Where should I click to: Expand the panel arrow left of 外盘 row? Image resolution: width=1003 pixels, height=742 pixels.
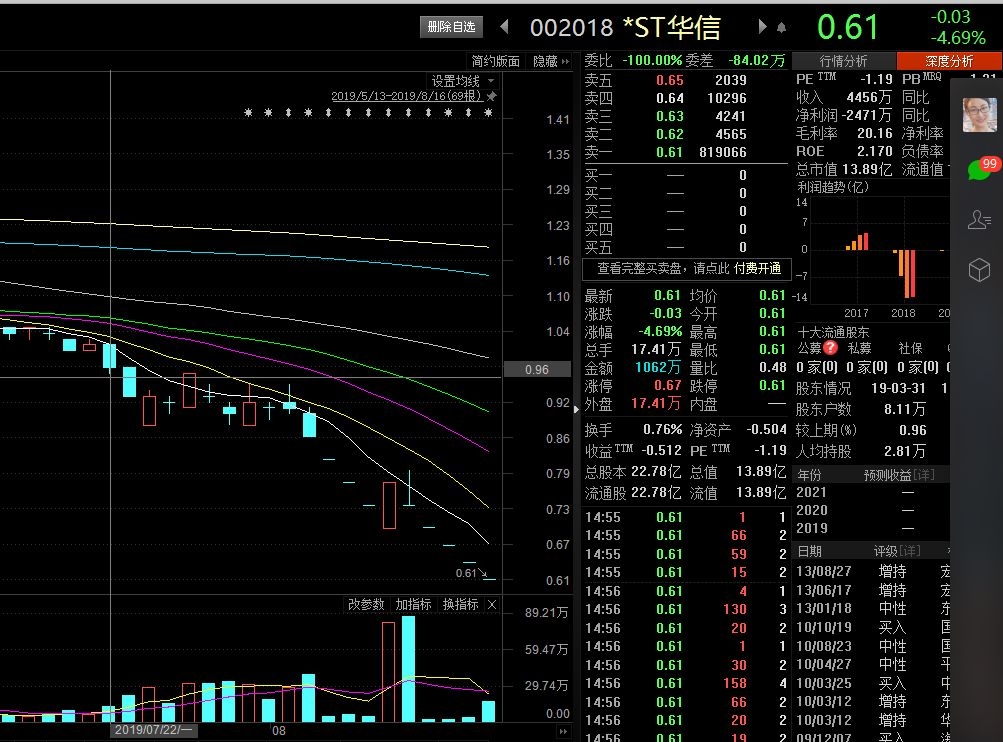[576, 409]
